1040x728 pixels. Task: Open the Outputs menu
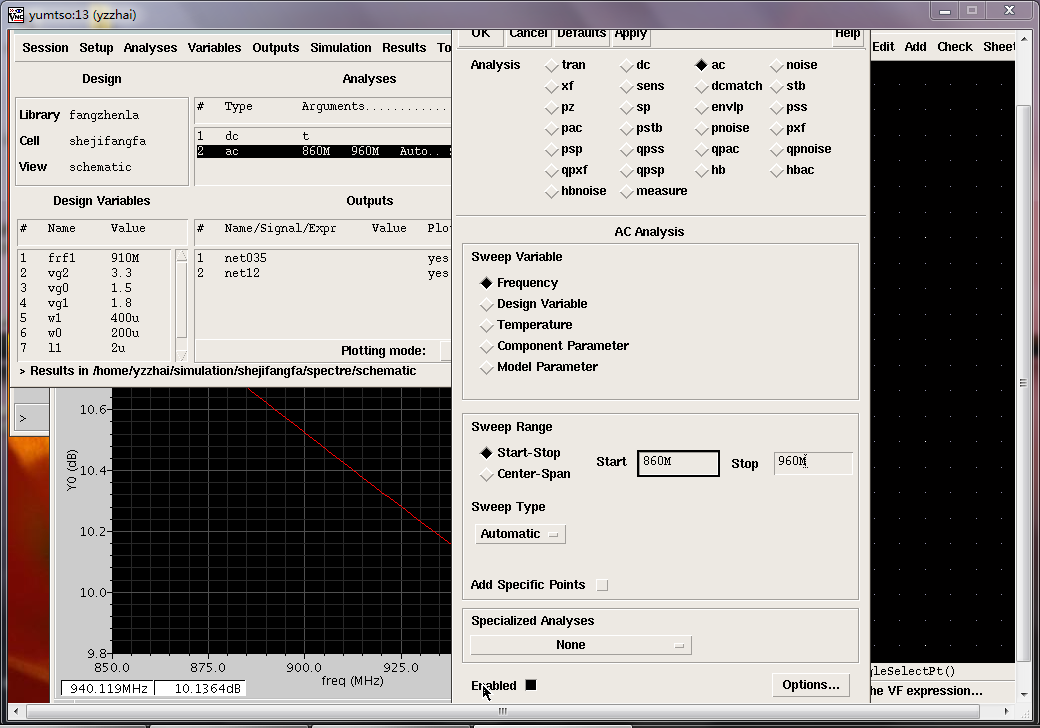point(275,48)
